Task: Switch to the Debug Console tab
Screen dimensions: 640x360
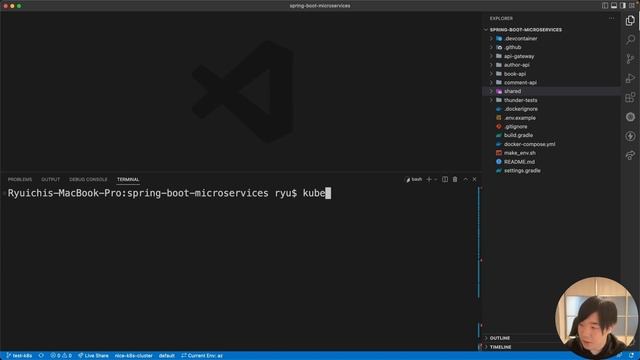Action: tap(88, 179)
